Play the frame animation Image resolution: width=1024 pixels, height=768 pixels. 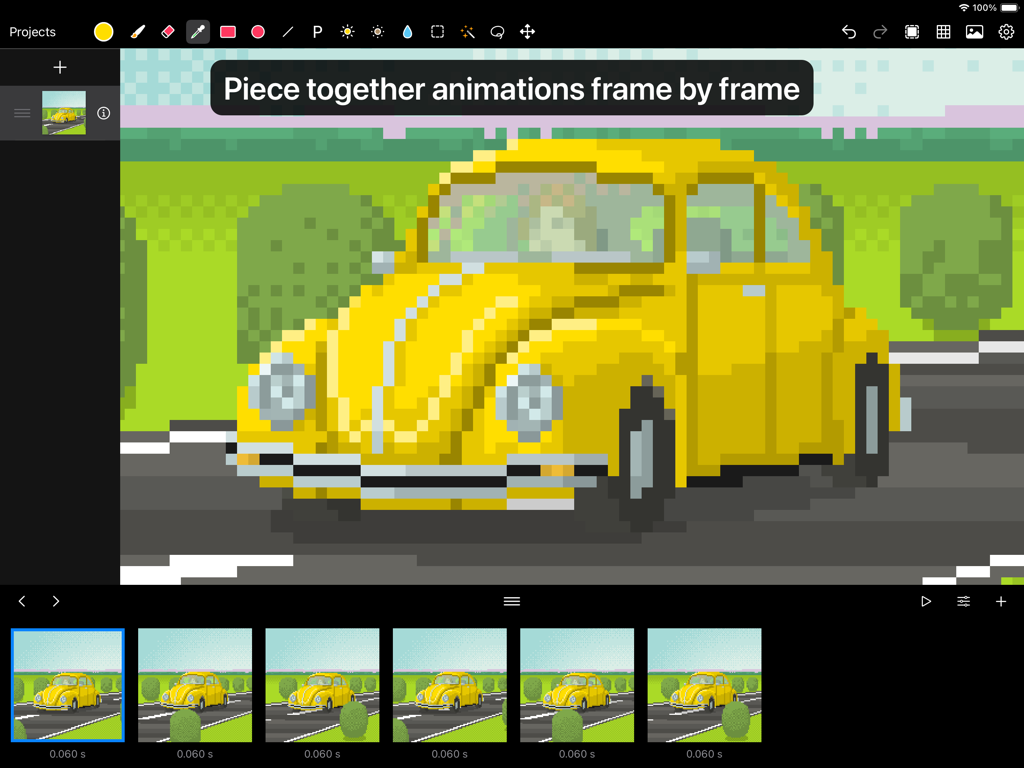[x=926, y=601]
